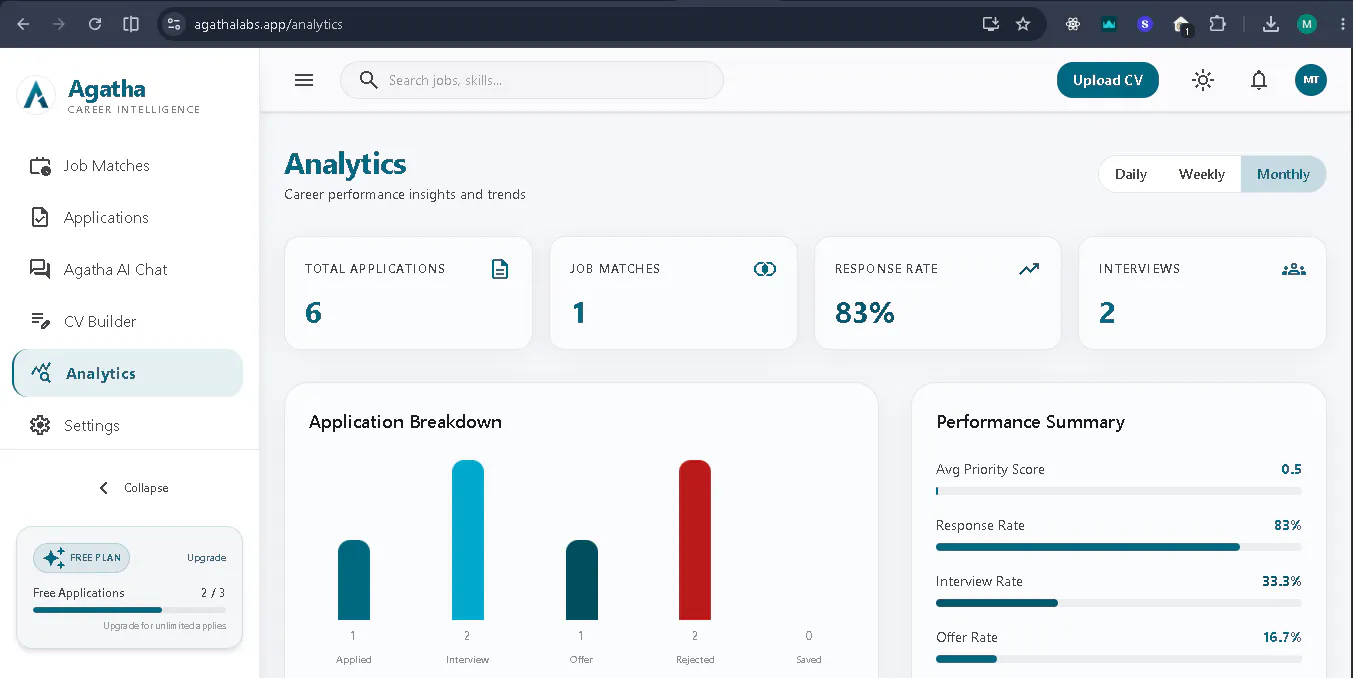Screen dimensions: 1353x678
Task: Click the Settings gear icon
Action: [x=40, y=426]
